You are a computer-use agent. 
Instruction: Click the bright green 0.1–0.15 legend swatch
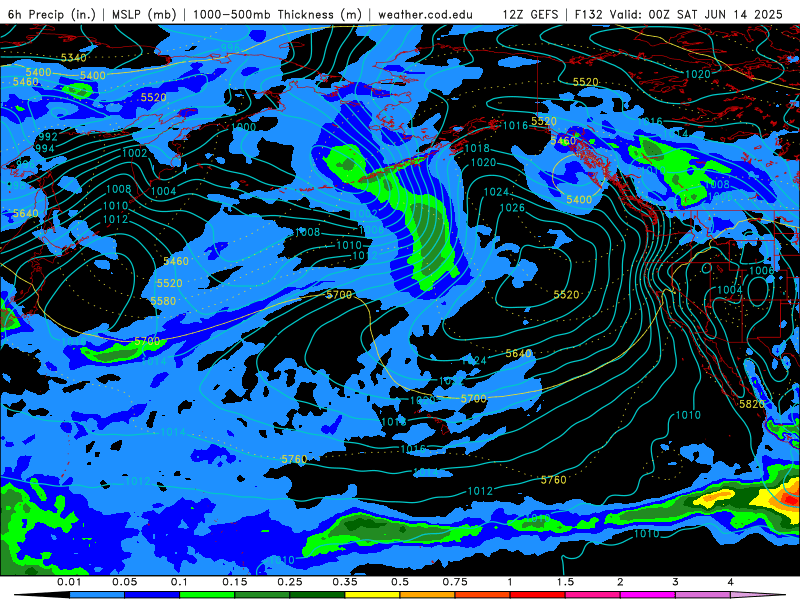[207, 595]
